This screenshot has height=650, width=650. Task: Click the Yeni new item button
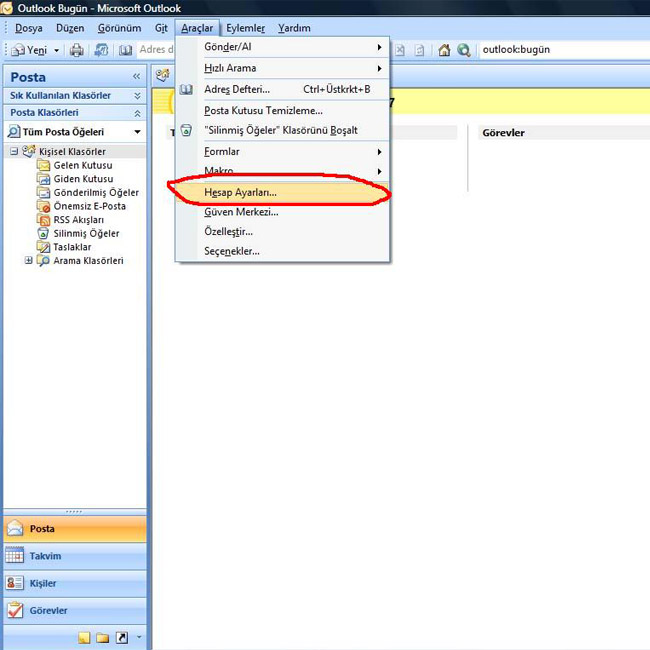(30, 50)
